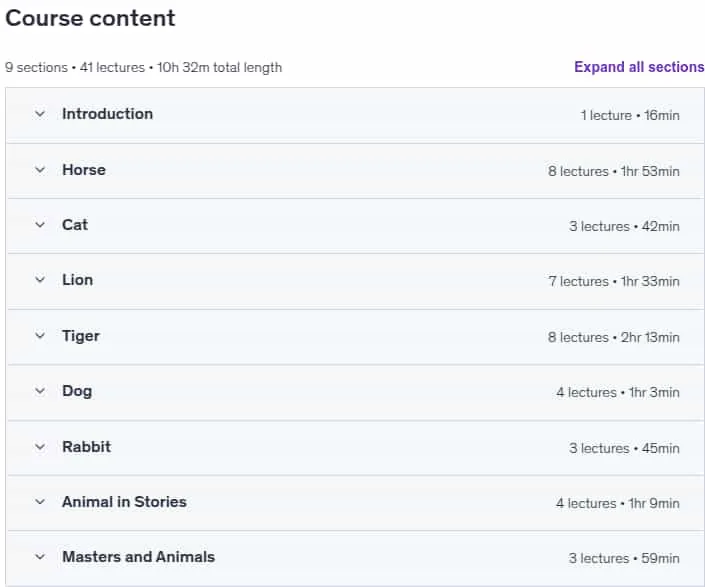This screenshot has height=587, width=705.
Task: Expand the Tiger section chevron
Action: pyautogui.click(x=40, y=336)
